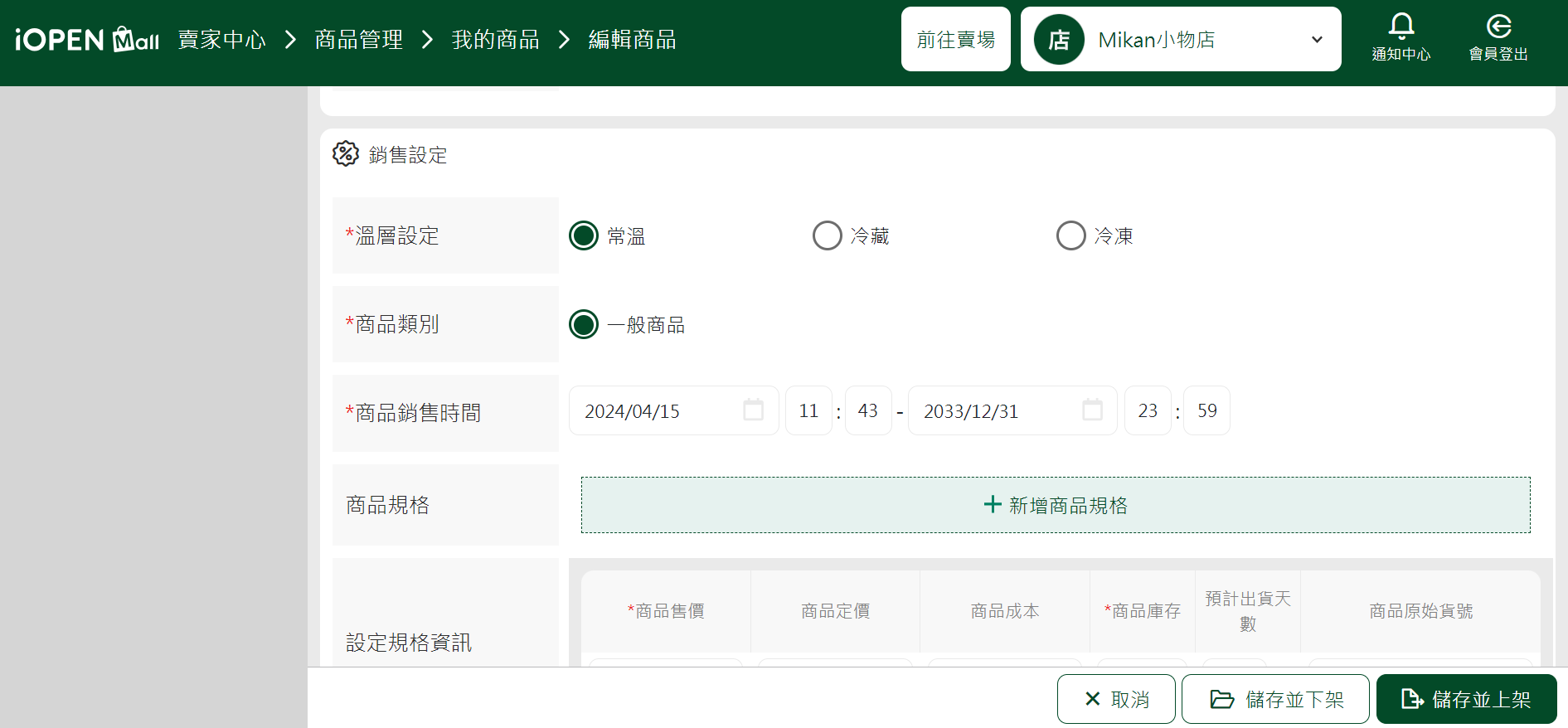Click the member logout arrow icon
This screenshot has height=728, width=1568.
pyautogui.click(x=1498, y=27)
